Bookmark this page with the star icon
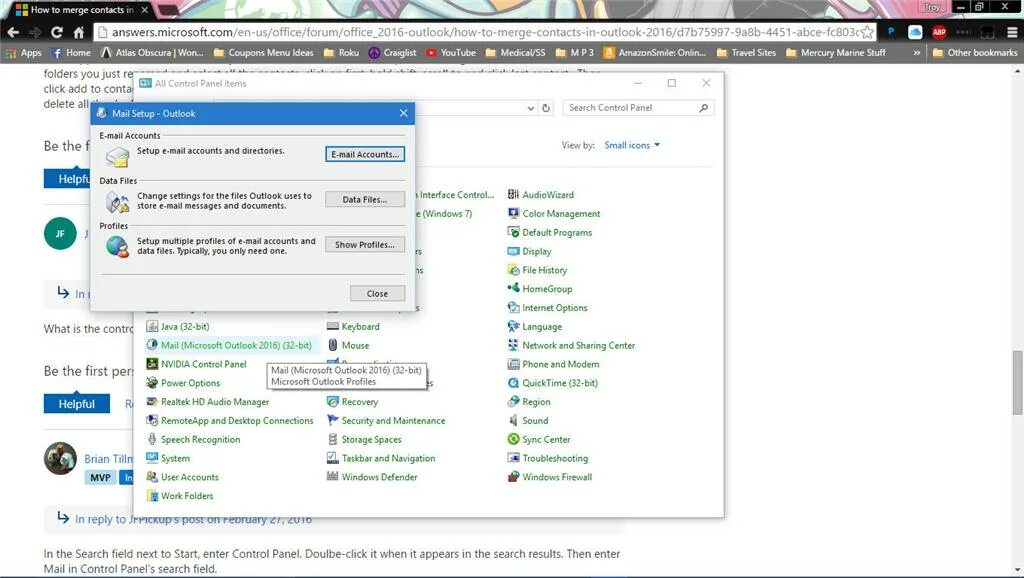1024x578 pixels. click(x=867, y=32)
